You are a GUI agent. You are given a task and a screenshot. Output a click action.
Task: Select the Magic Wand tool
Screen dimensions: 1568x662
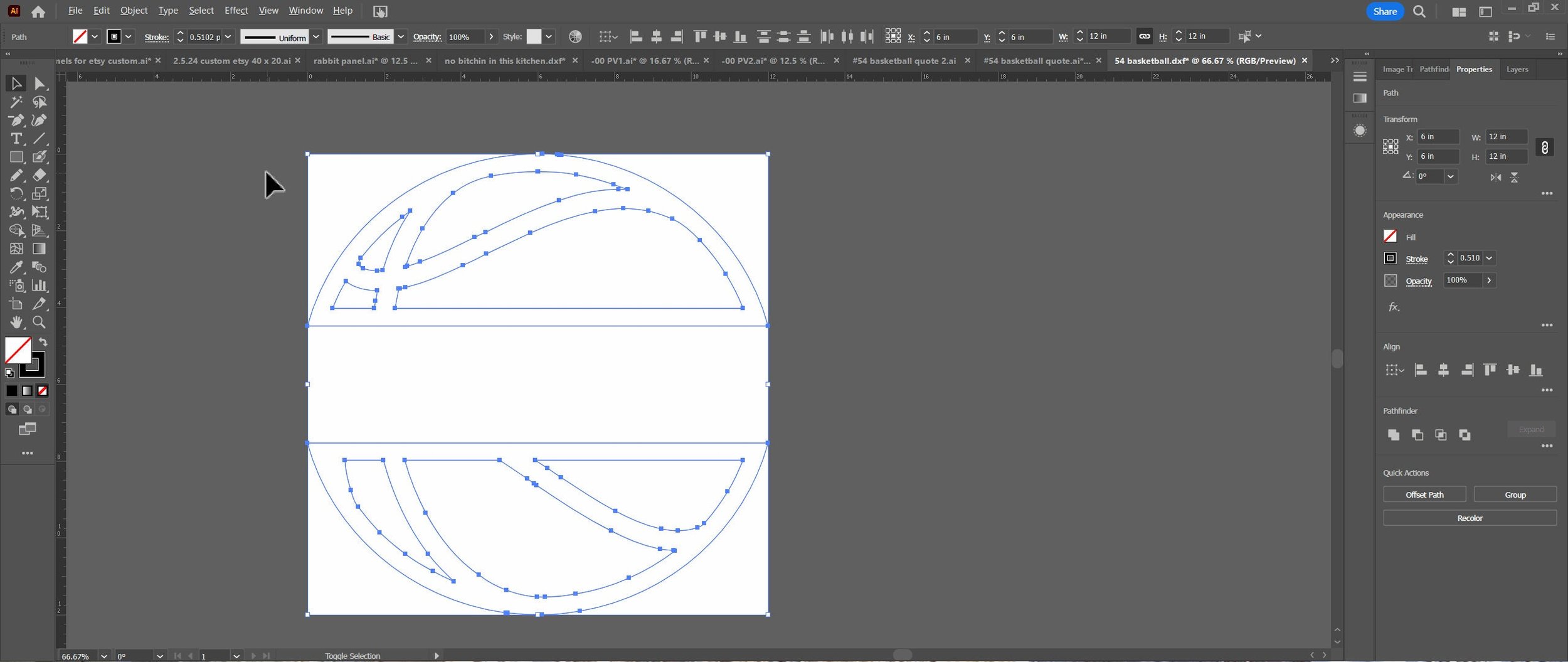tap(16, 102)
